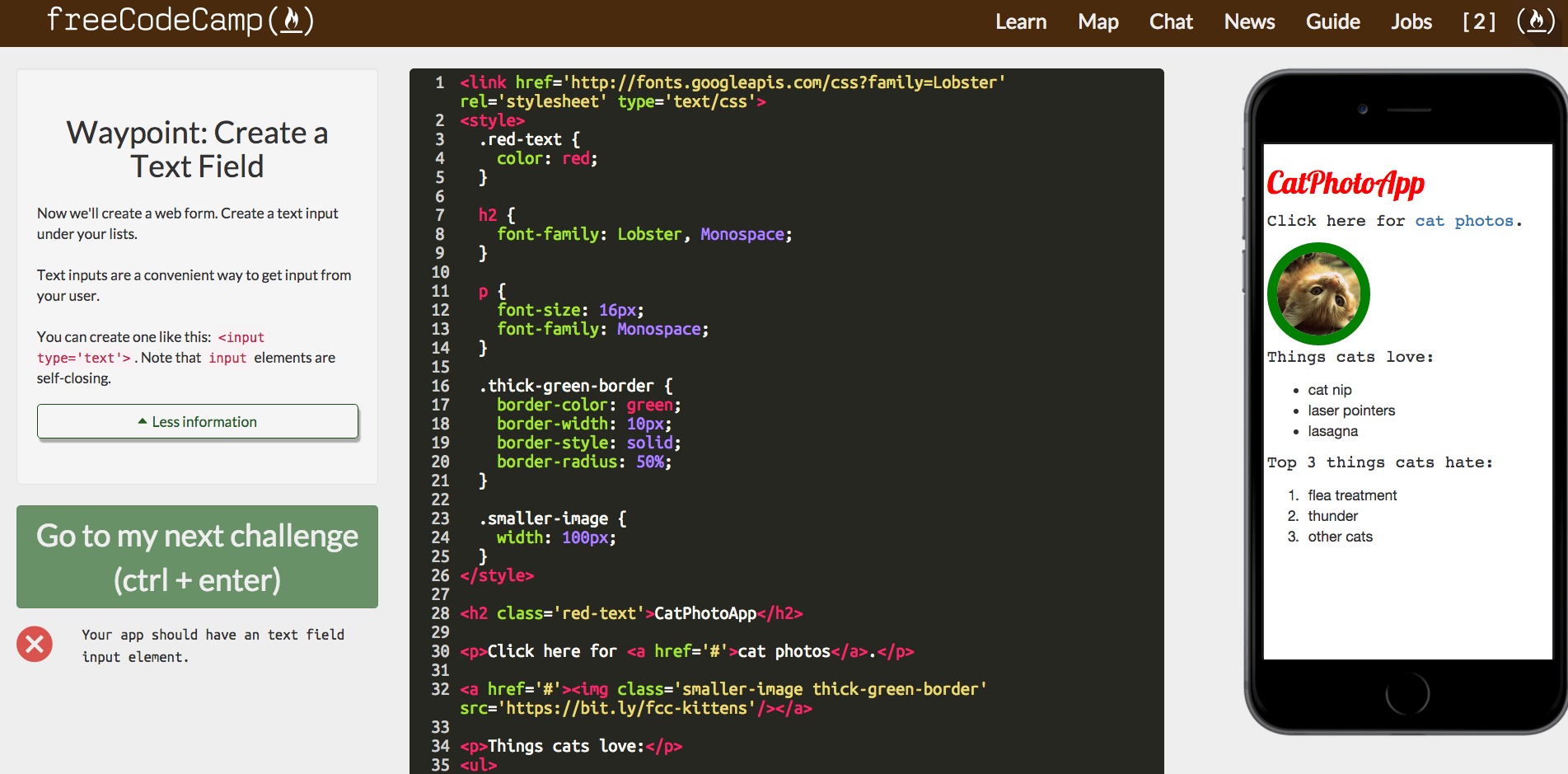The image size is (1568, 774).
Task: Click the freeCodeCamp wordmark text
Action: [x=152, y=21]
